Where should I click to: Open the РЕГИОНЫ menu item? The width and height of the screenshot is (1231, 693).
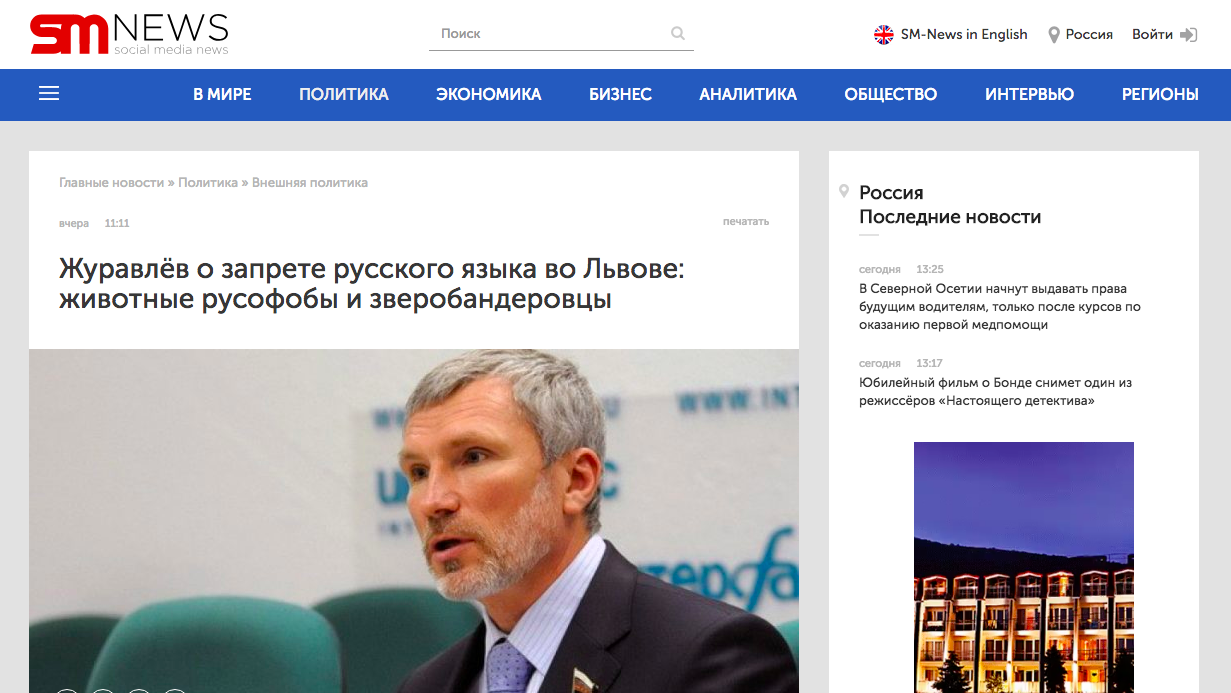pos(1160,94)
